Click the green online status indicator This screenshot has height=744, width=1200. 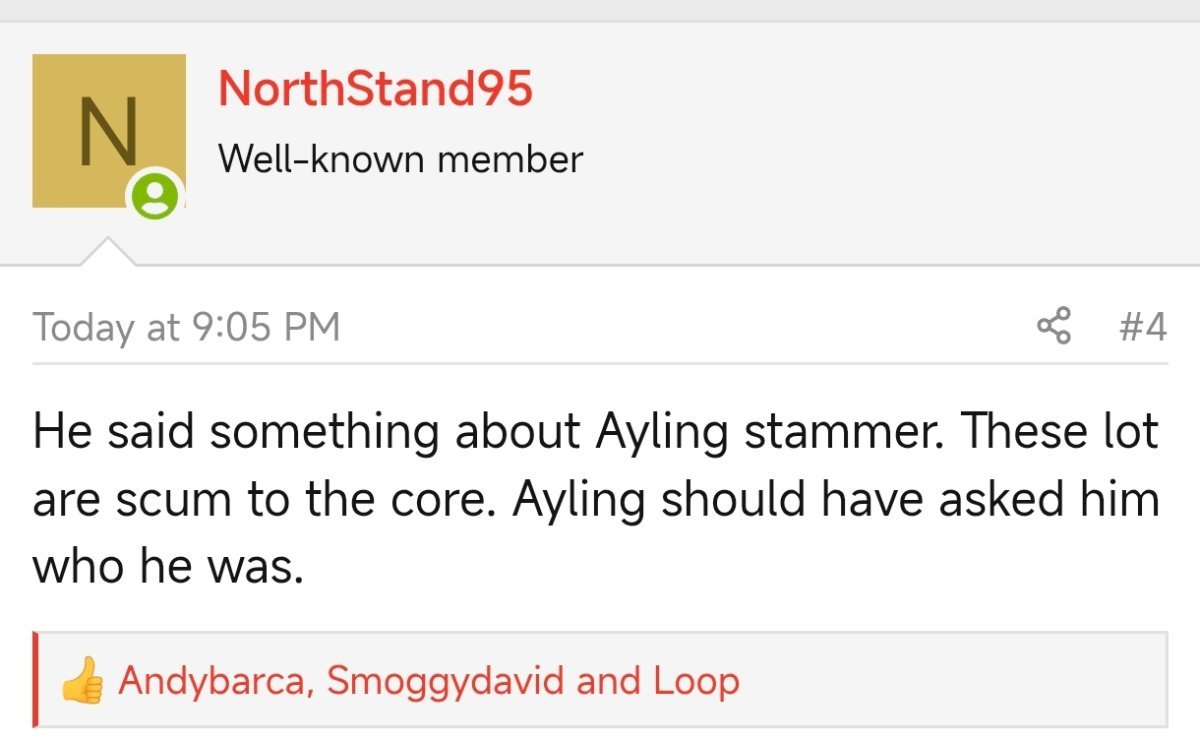coord(155,196)
